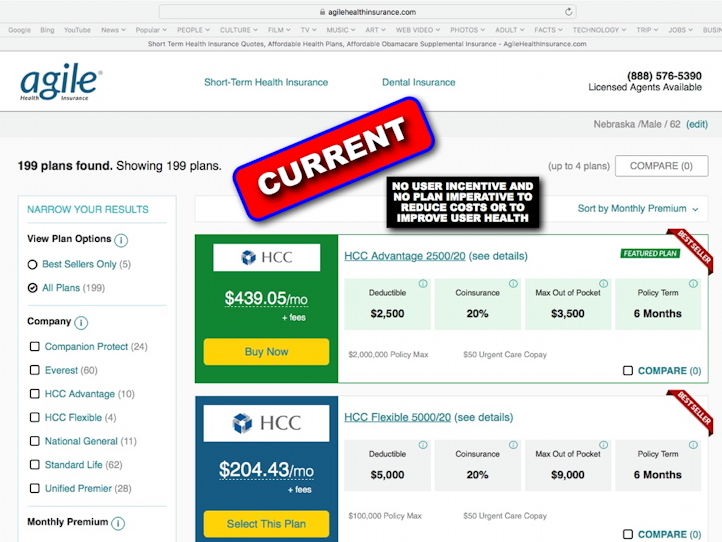Check the HCC Advantage company filter
The width and height of the screenshot is (722, 542).
(35, 394)
